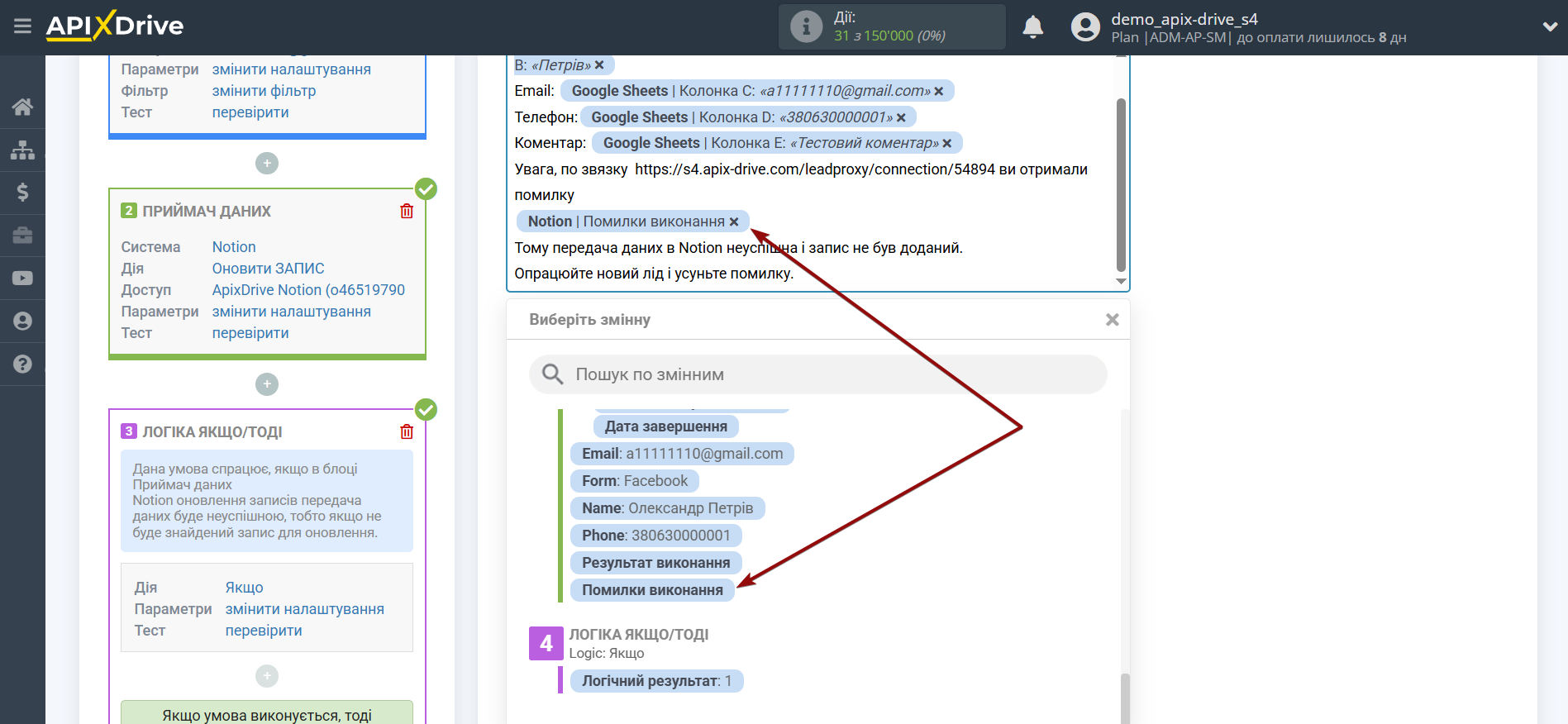Open the Notion system link
This screenshot has width=1568, height=724.
(x=234, y=247)
